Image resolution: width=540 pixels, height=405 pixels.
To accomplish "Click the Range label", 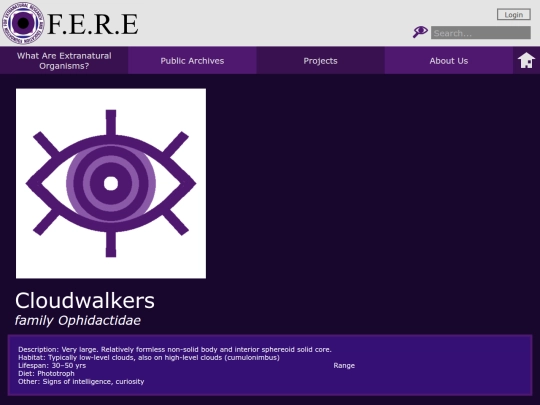I will pyautogui.click(x=344, y=365).
